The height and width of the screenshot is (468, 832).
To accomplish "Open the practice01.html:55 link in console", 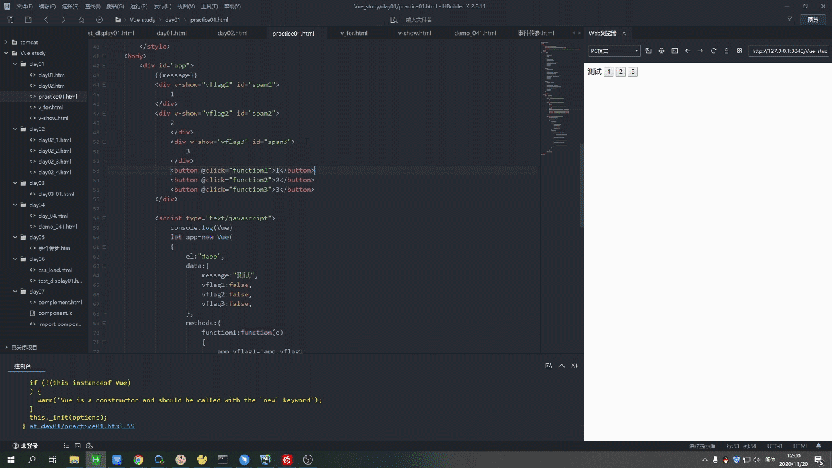I will tap(82, 426).
